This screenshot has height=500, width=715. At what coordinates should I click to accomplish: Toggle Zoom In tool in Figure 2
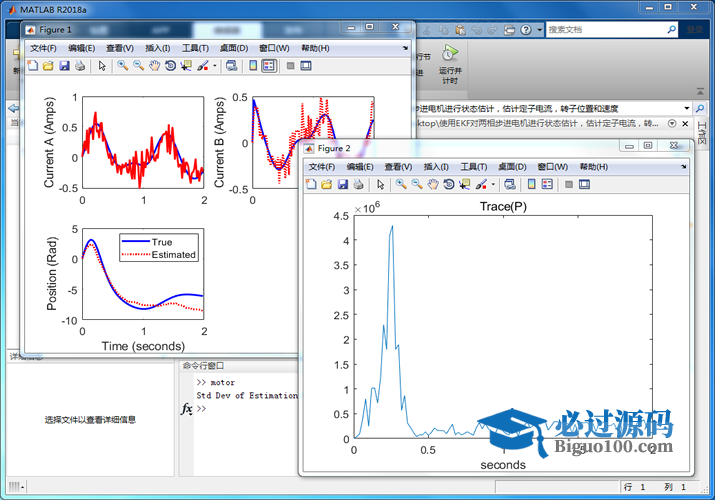(401, 185)
